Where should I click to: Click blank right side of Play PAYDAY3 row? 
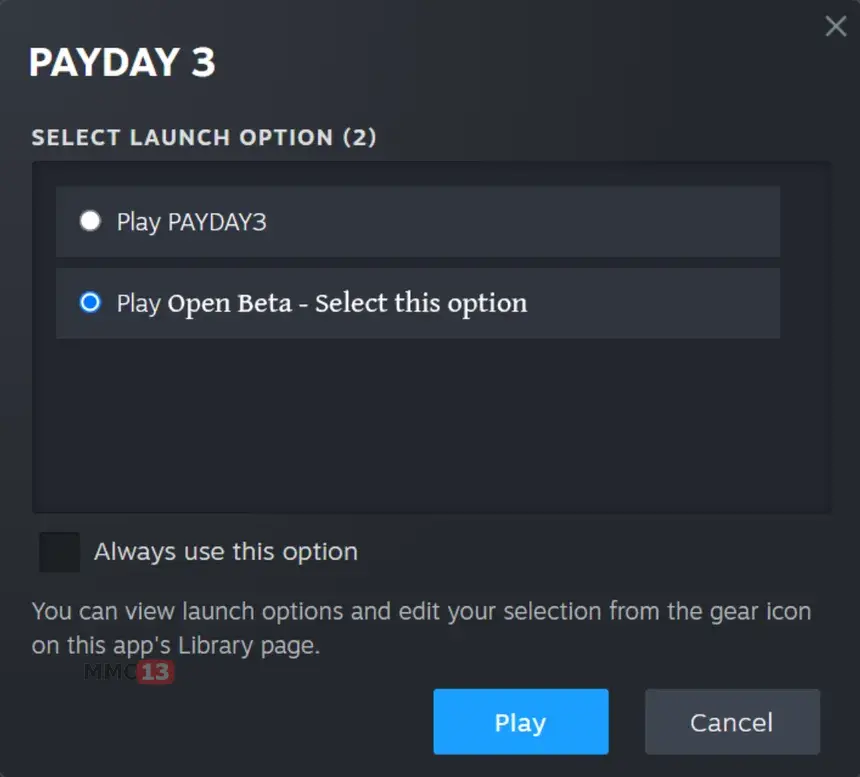[x=600, y=222]
